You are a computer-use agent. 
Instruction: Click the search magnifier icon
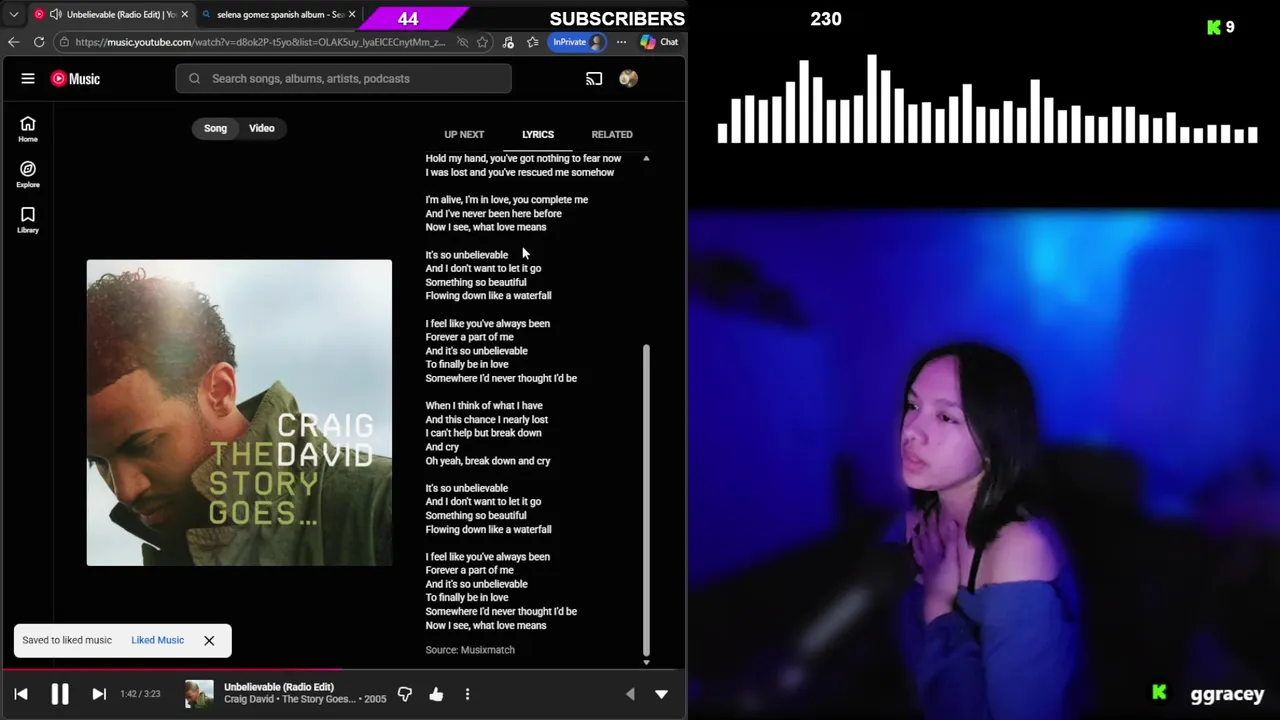click(x=194, y=79)
